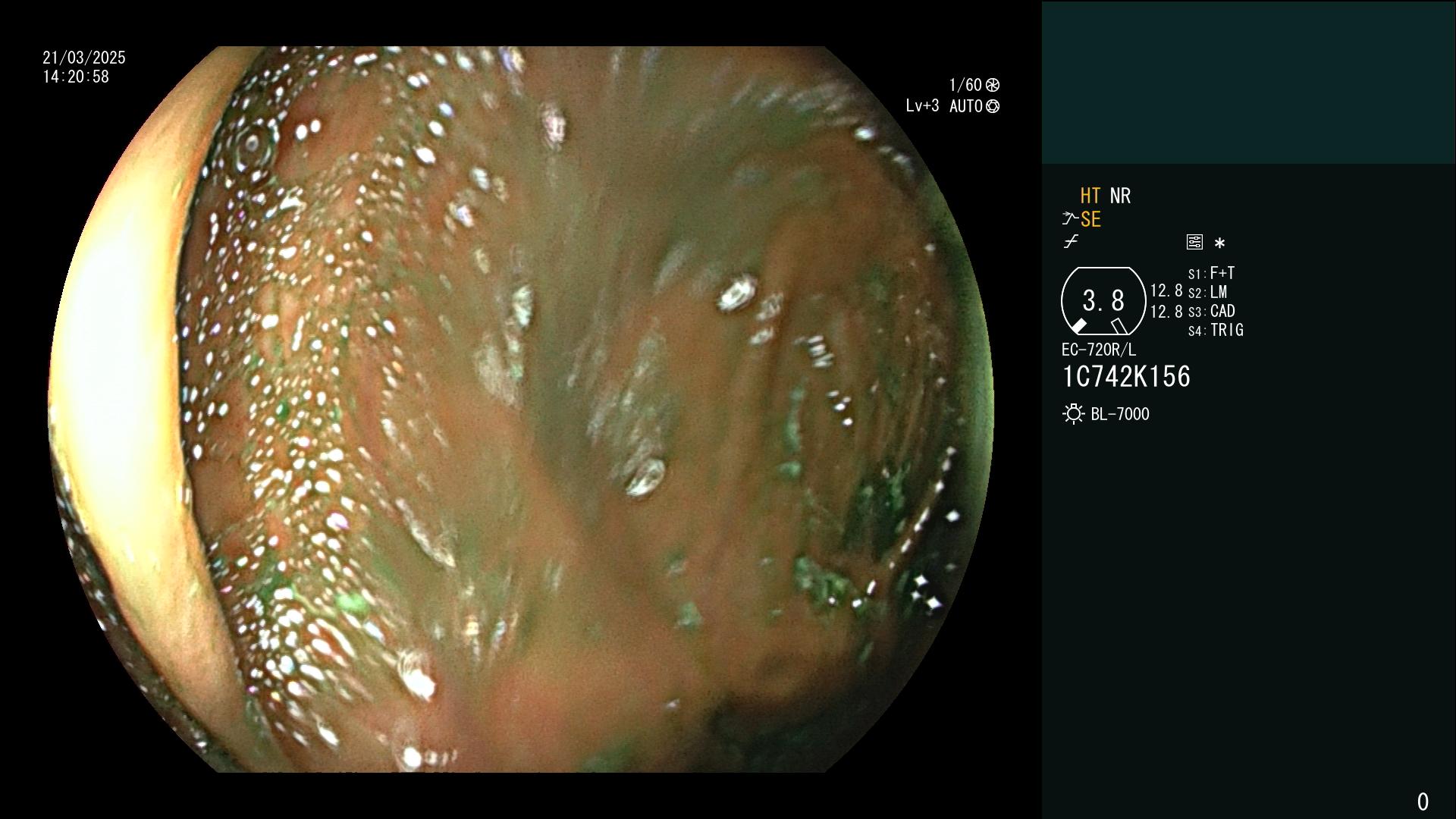Click the blank teal panel at top right
Viewport: 1456px width, 819px height.
1248,82
